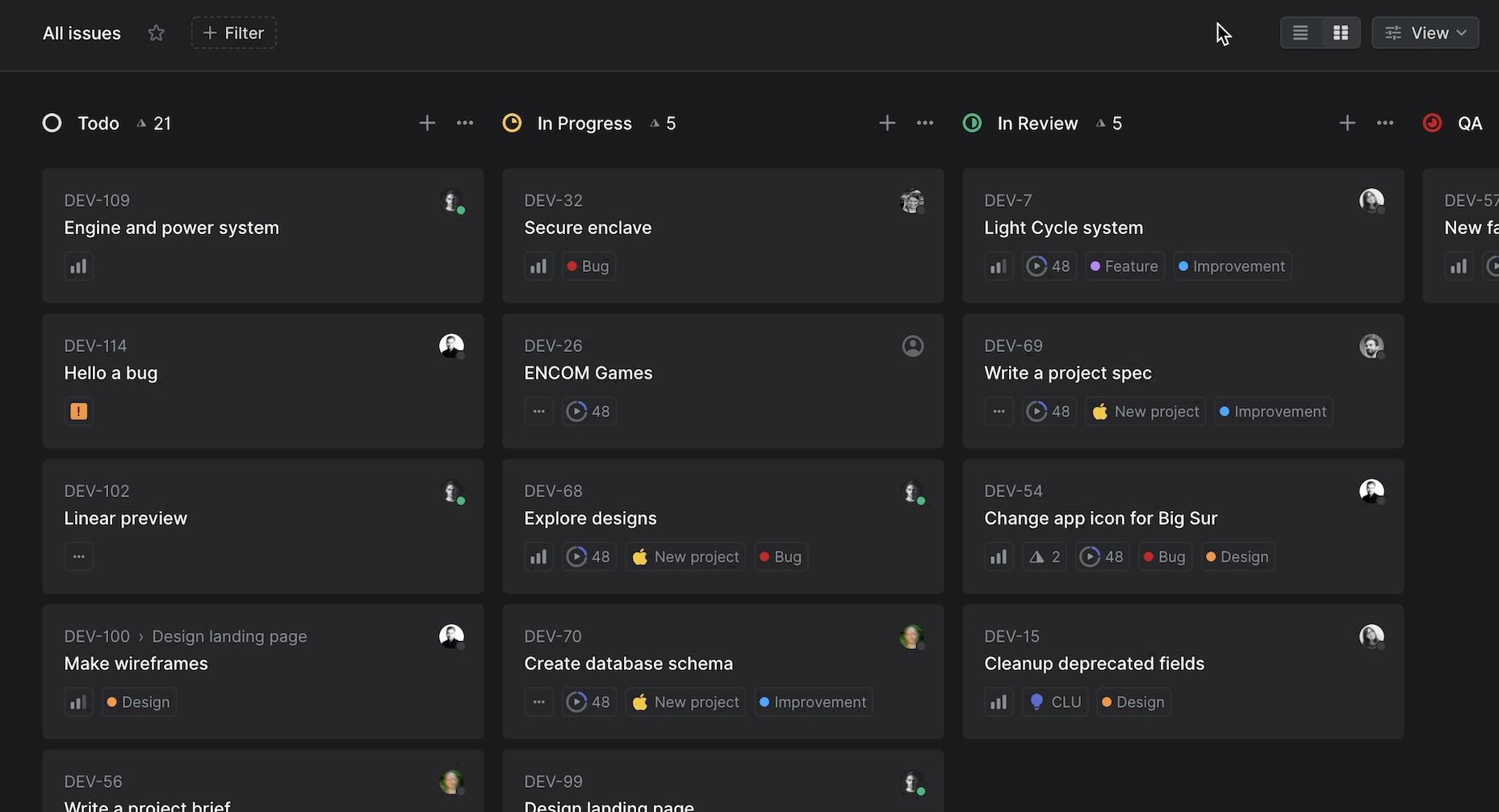Viewport: 1499px width, 812px height.
Task: Click the Bug label toggle on DEV-32
Action: tap(588, 266)
